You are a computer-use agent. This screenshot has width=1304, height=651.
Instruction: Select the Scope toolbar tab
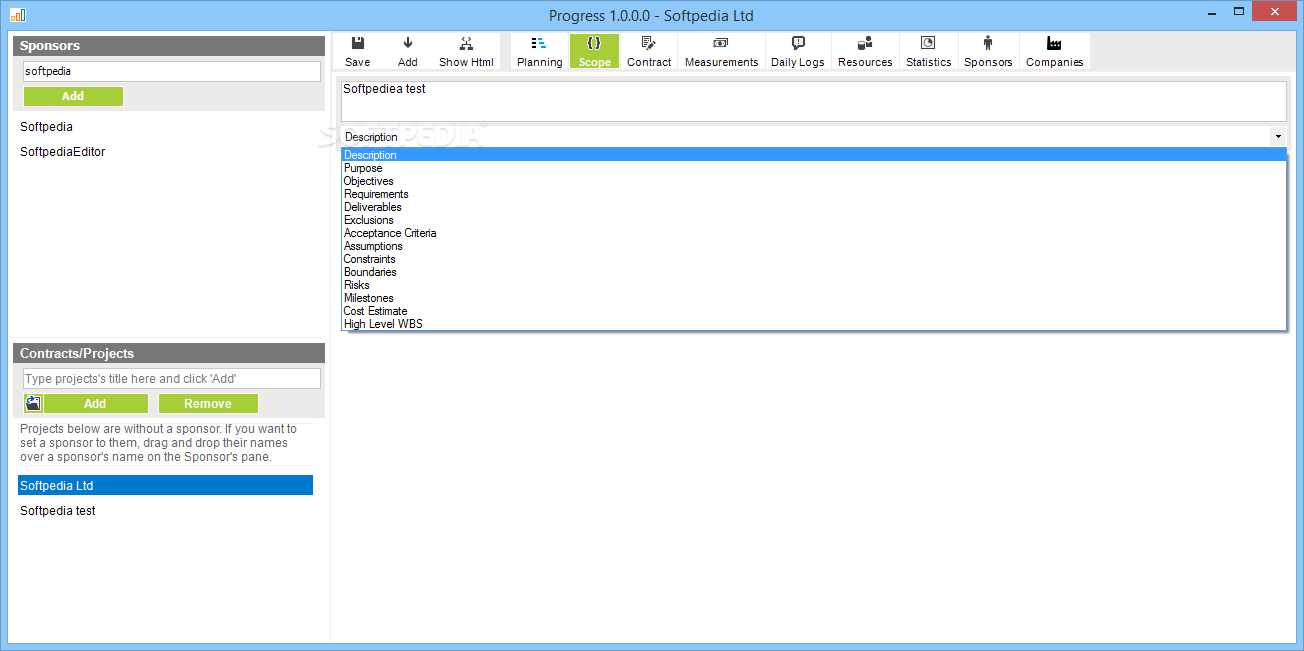[594, 52]
